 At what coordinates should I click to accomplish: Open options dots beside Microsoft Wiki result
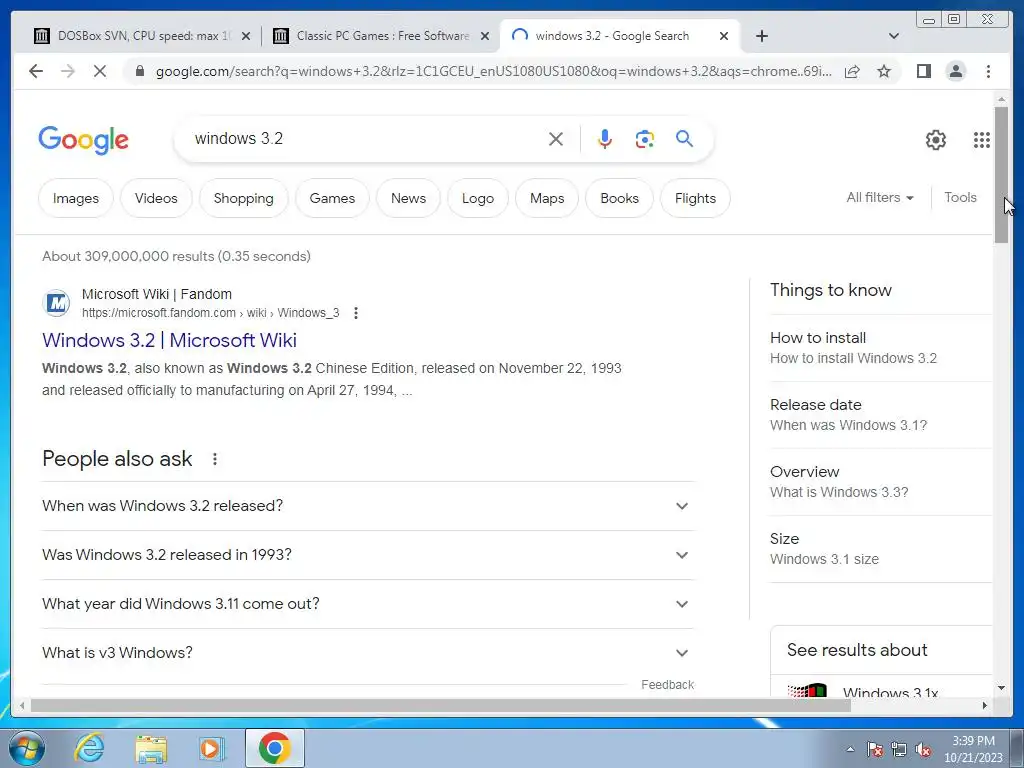[356, 313]
